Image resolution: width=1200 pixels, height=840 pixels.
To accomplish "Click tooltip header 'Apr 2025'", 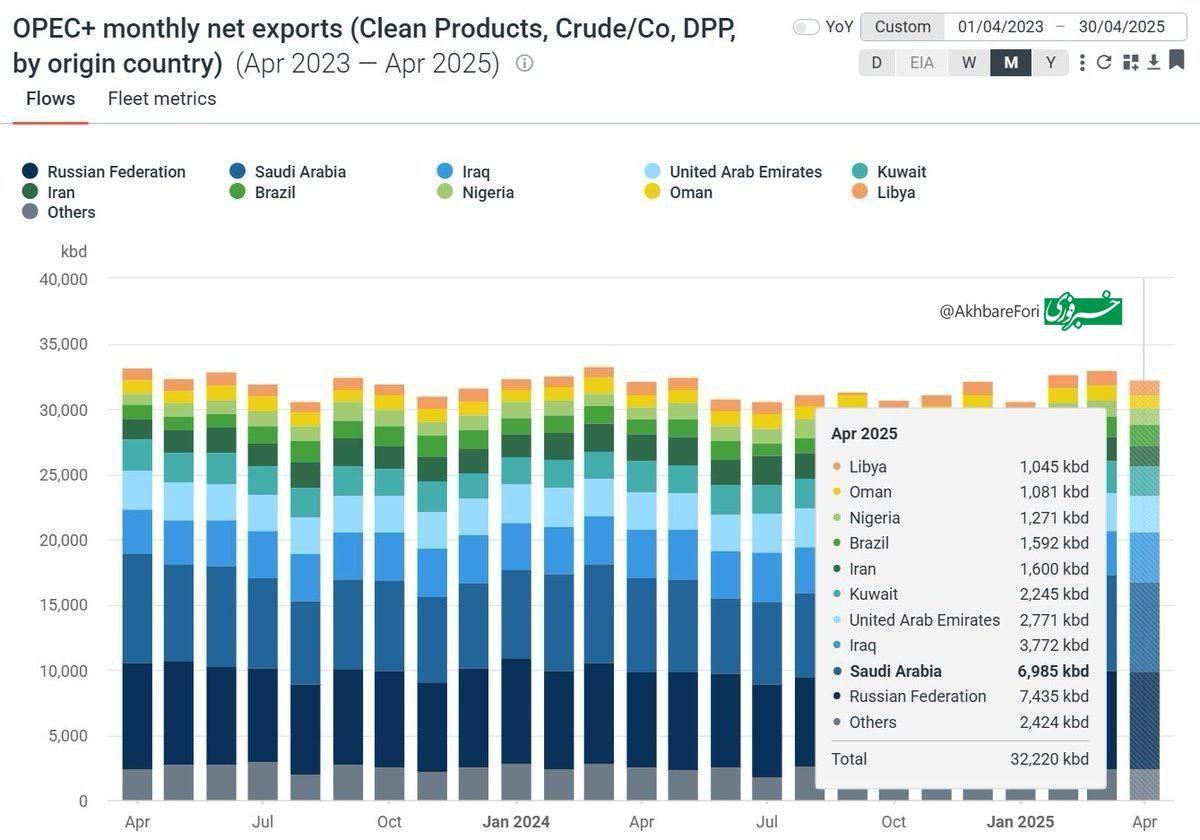I will click(x=865, y=434).
